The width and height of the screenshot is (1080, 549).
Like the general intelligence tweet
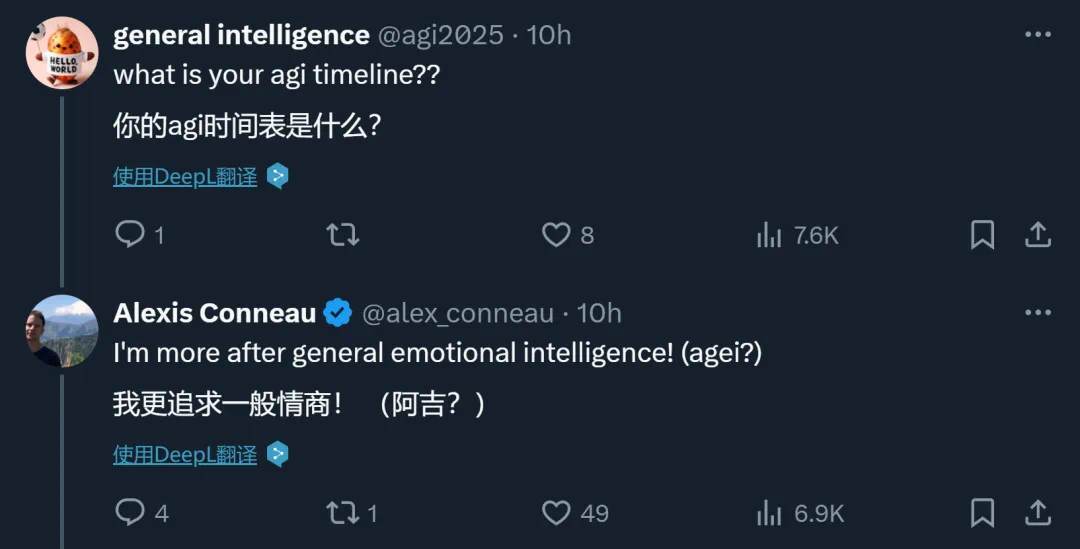point(556,235)
